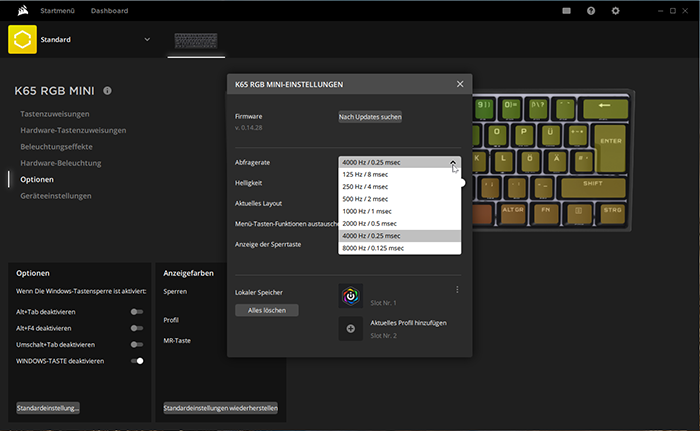This screenshot has height=431, width=700.
Task: Open the Startmenü tab
Action: point(58,11)
